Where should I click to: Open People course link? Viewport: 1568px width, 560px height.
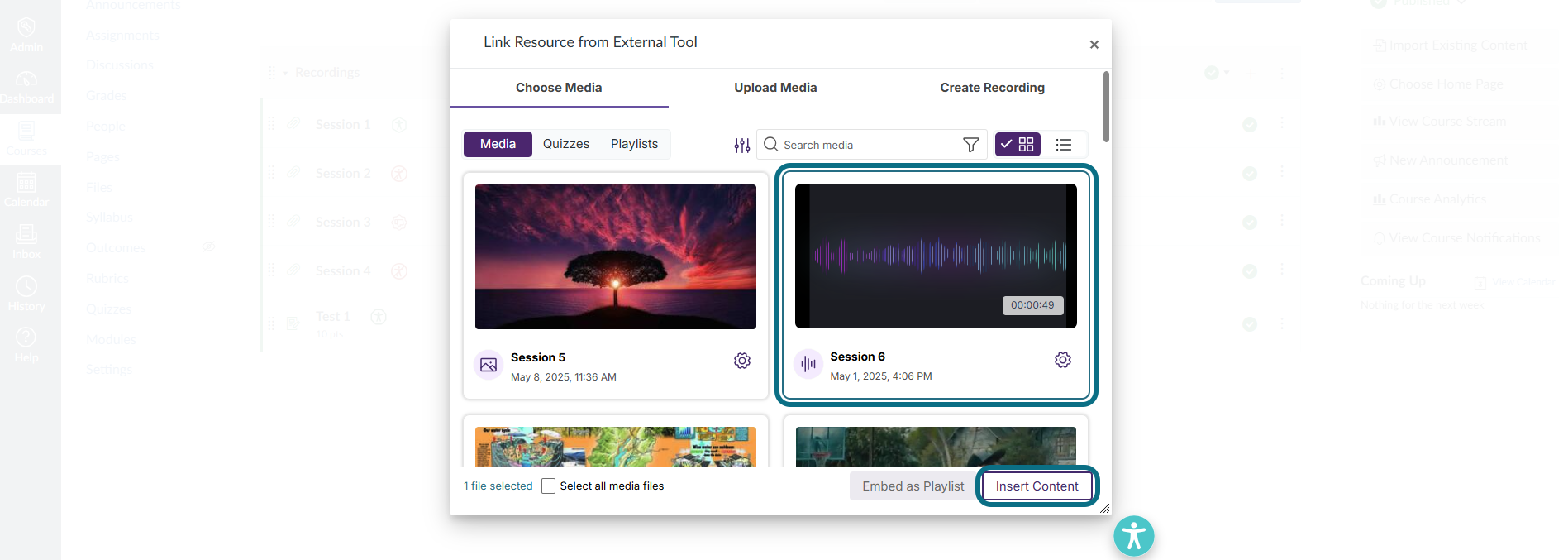[x=106, y=126]
